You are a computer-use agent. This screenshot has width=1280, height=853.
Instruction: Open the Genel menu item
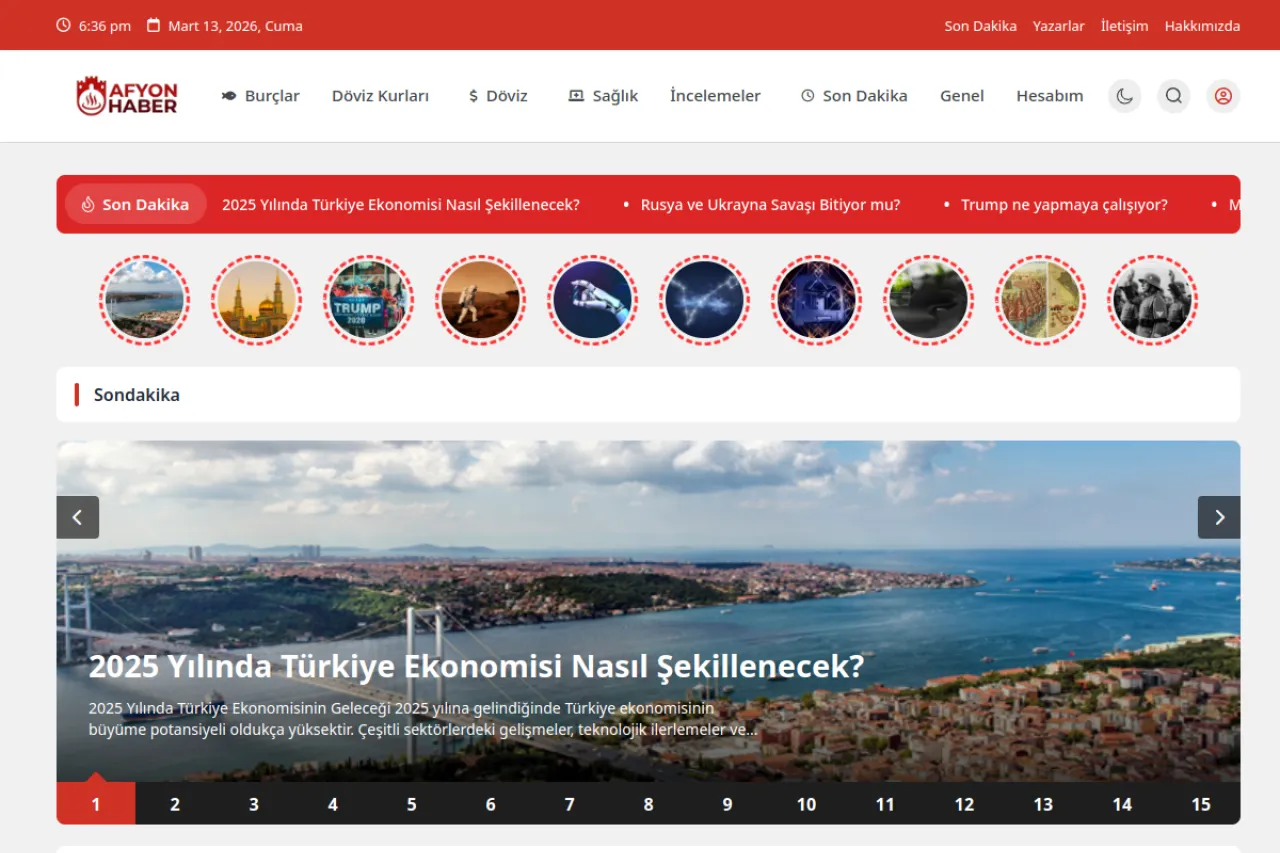[x=961, y=96]
